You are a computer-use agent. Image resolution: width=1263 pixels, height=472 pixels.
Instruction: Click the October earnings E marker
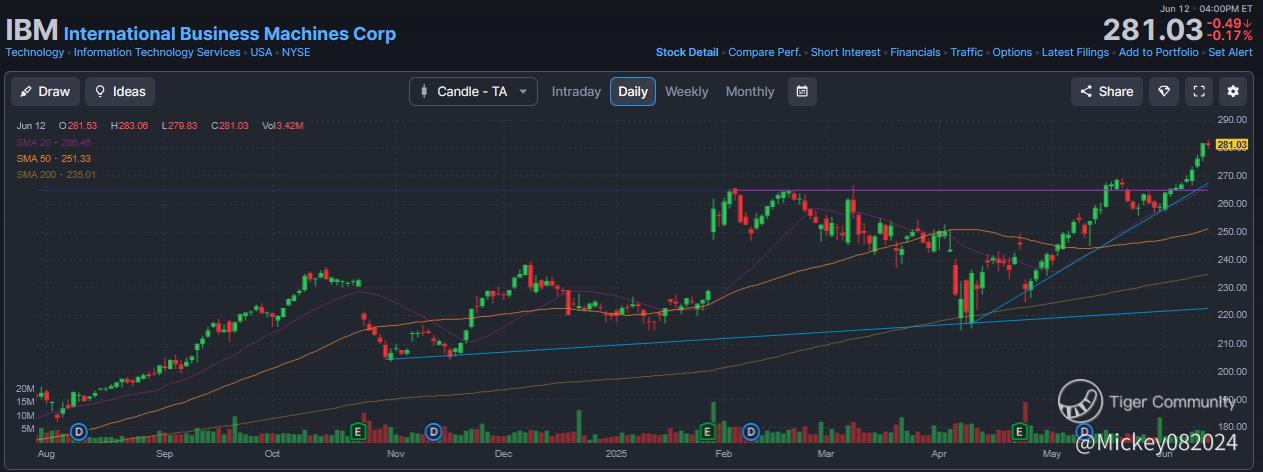pyautogui.click(x=358, y=432)
